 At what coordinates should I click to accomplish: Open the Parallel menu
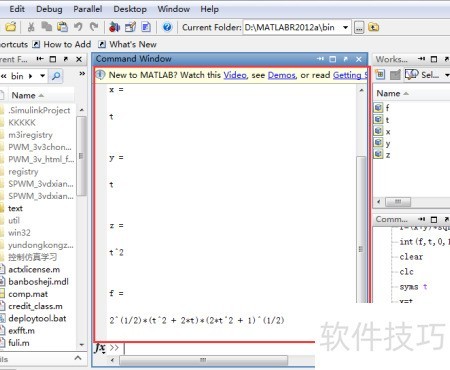[x=88, y=9]
